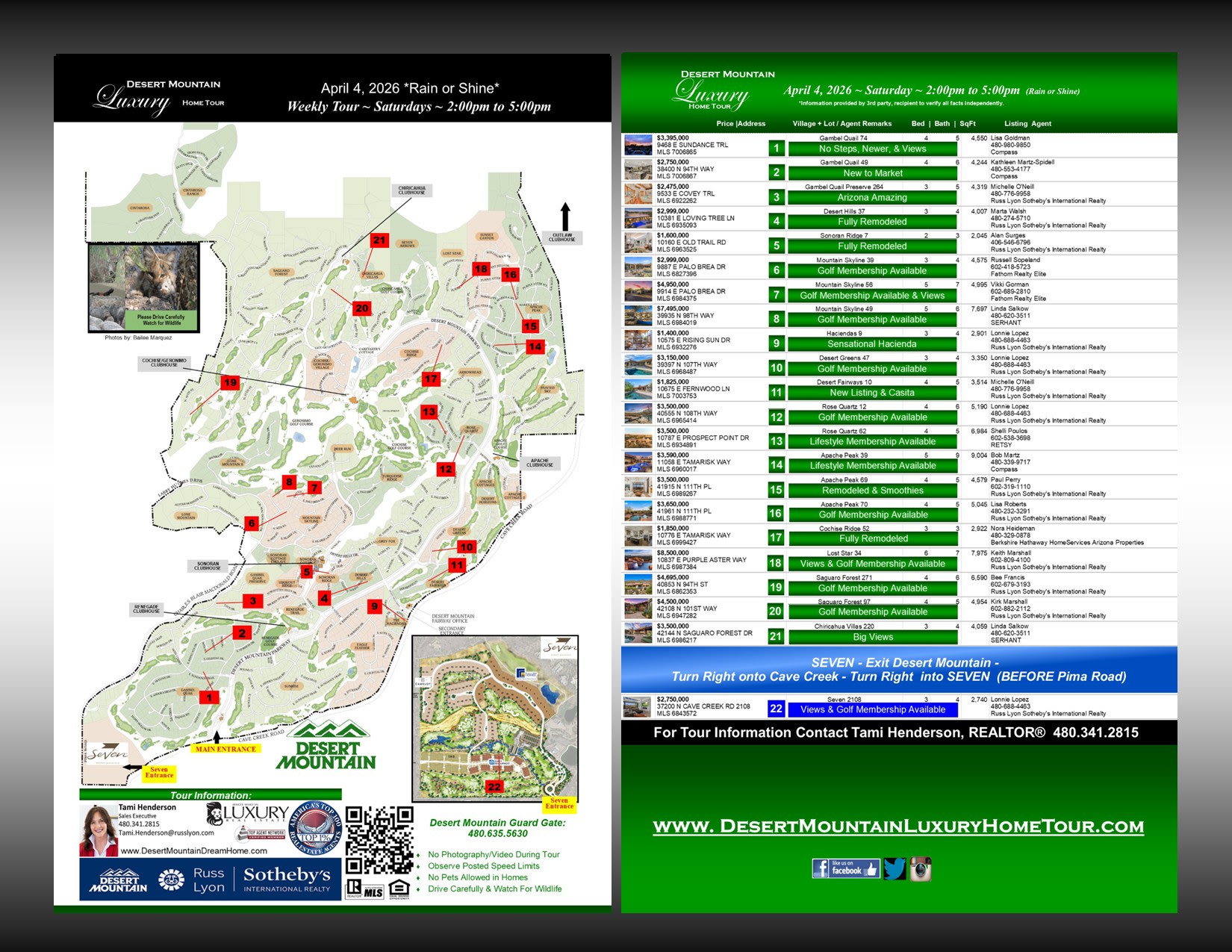Click the MLS logo icon
Image resolution: width=1232 pixels, height=952 pixels.
pyautogui.click(x=373, y=892)
